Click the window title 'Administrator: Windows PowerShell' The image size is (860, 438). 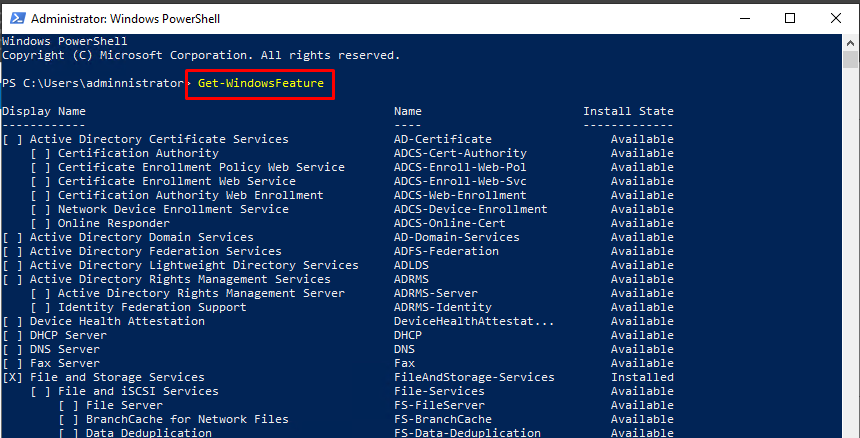(x=126, y=19)
